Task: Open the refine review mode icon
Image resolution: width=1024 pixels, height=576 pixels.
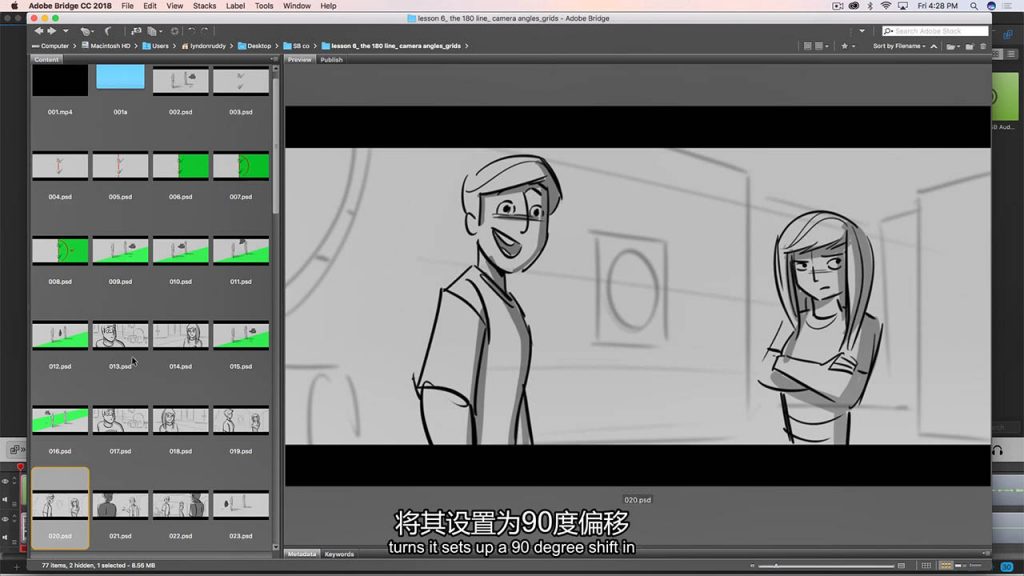Action: [x=153, y=31]
